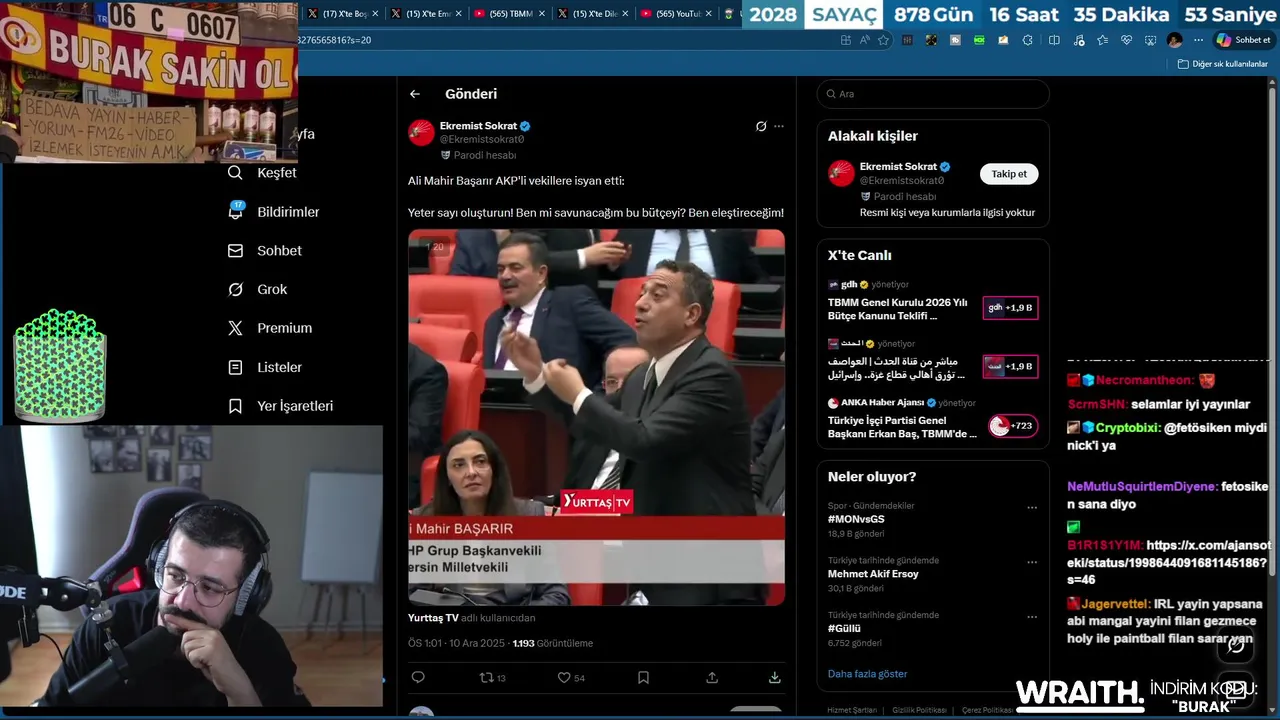Image resolution: width=1280 pixels, height=720 pixels.
Task: Open browser settings three-dot menu
Action: [1198, 40]
